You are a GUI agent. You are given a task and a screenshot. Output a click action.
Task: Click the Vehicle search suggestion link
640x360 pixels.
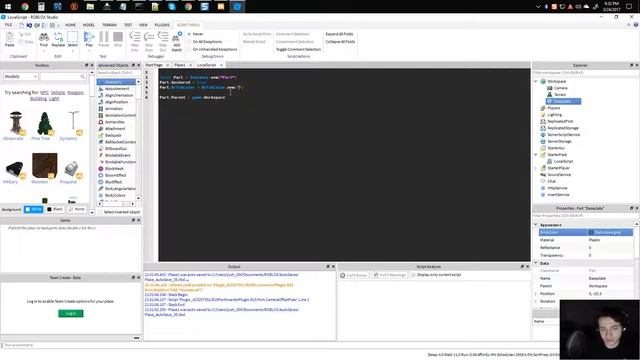click(58, 93)
